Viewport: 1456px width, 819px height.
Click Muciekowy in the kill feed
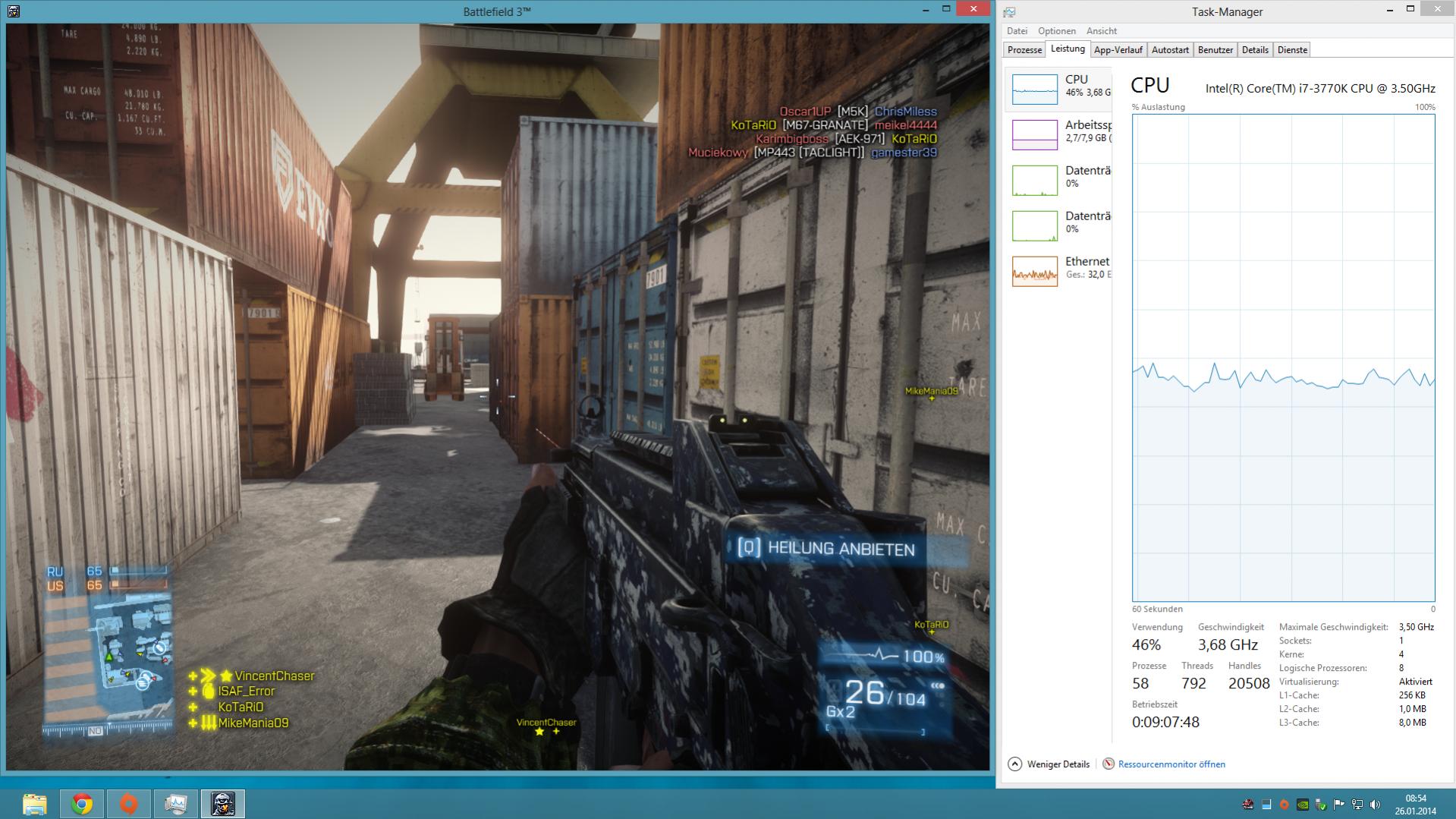tap(718, 153)
